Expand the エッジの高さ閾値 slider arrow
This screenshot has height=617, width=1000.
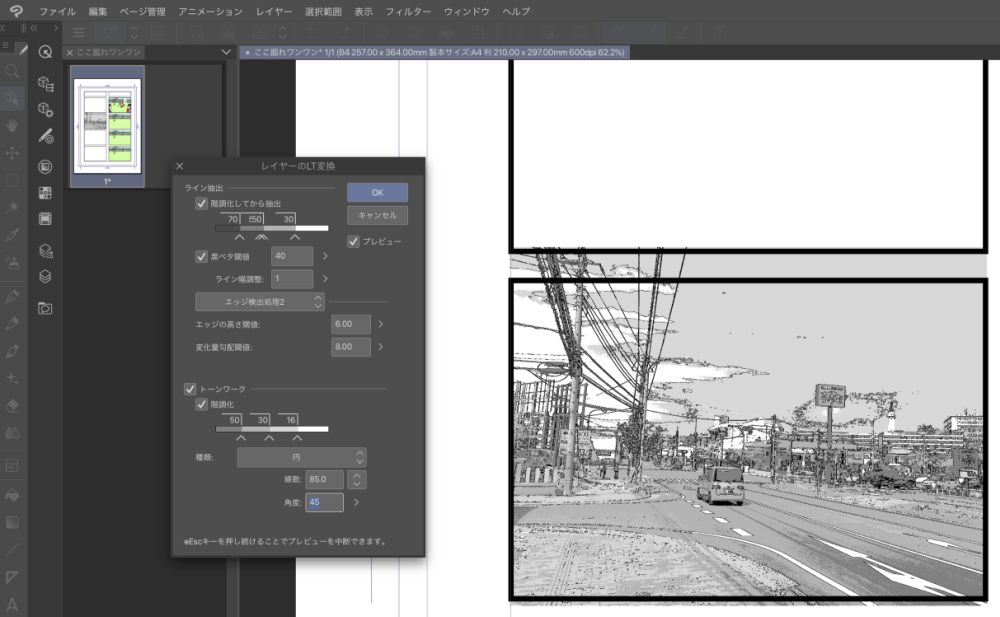click(x=381, y=324)
